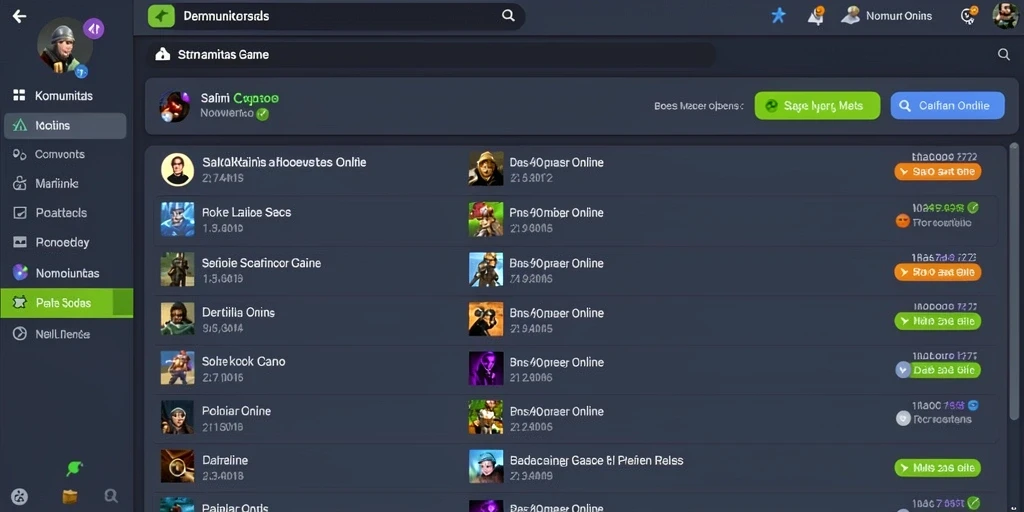Open the user avatar at top right

pyautogui.click(x=1005, y=15)
